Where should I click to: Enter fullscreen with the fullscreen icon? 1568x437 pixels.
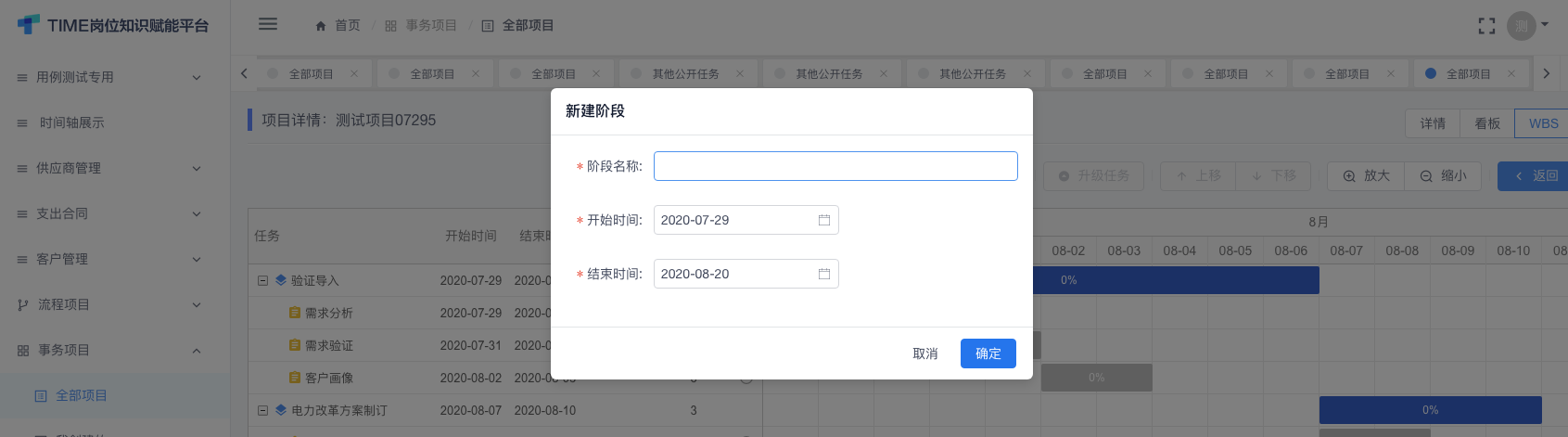tap(1486, 26)
